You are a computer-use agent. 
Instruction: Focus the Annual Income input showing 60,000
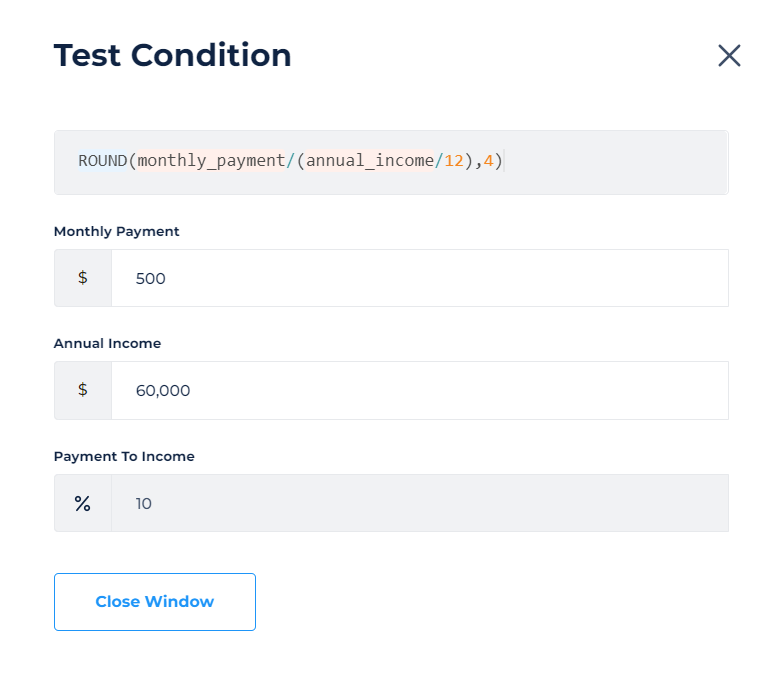click(x=419, y=390)
